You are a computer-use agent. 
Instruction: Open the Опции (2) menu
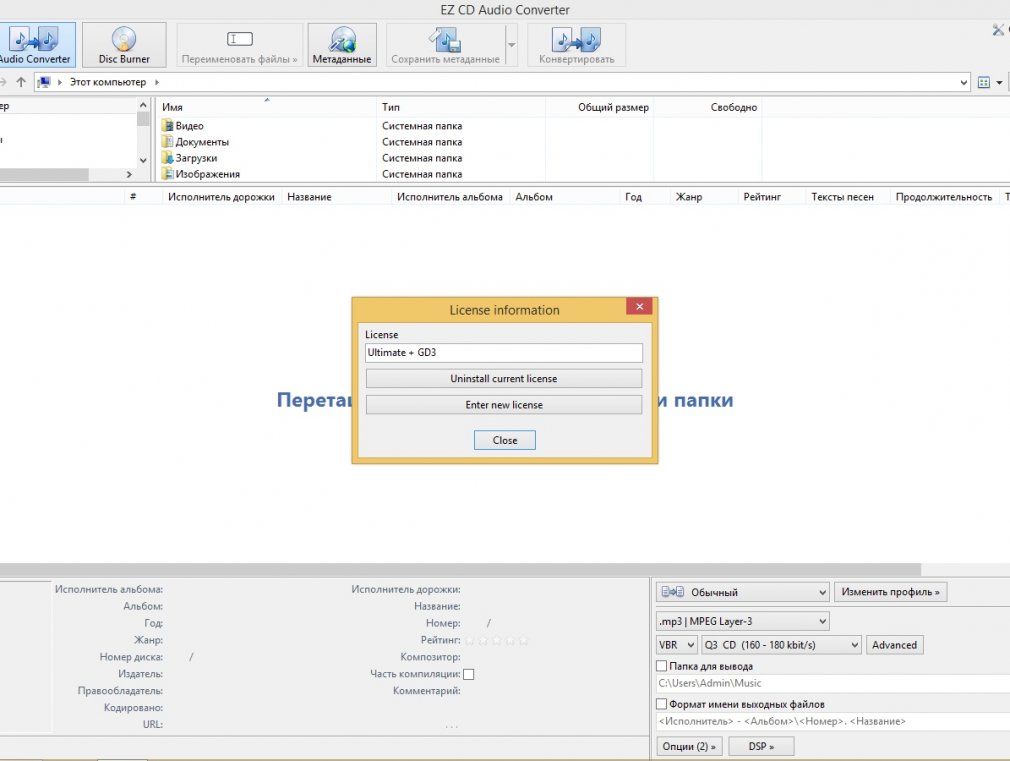coord(689,746)
